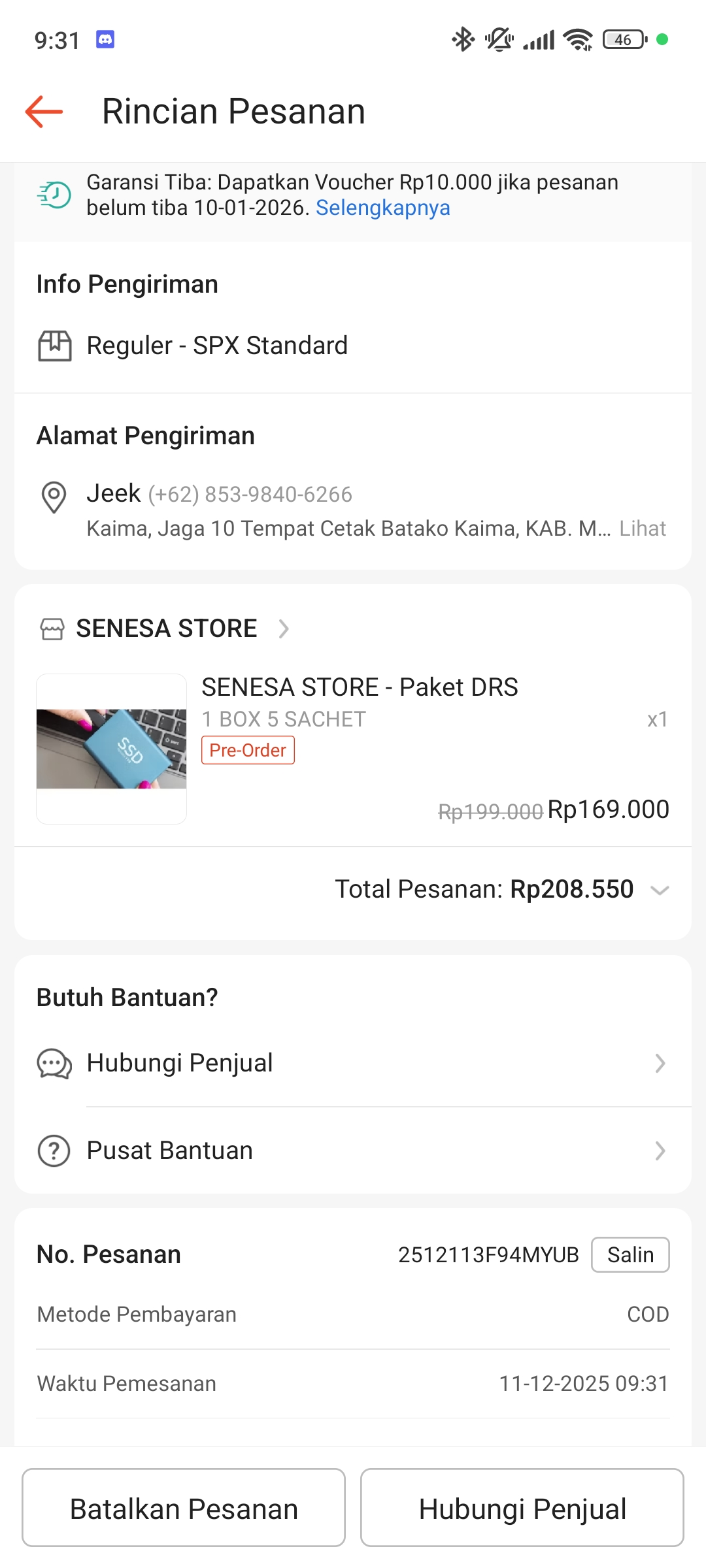Open Hubungi Penjual help row
The image size is (706, 1568).
click(353, 1064)
